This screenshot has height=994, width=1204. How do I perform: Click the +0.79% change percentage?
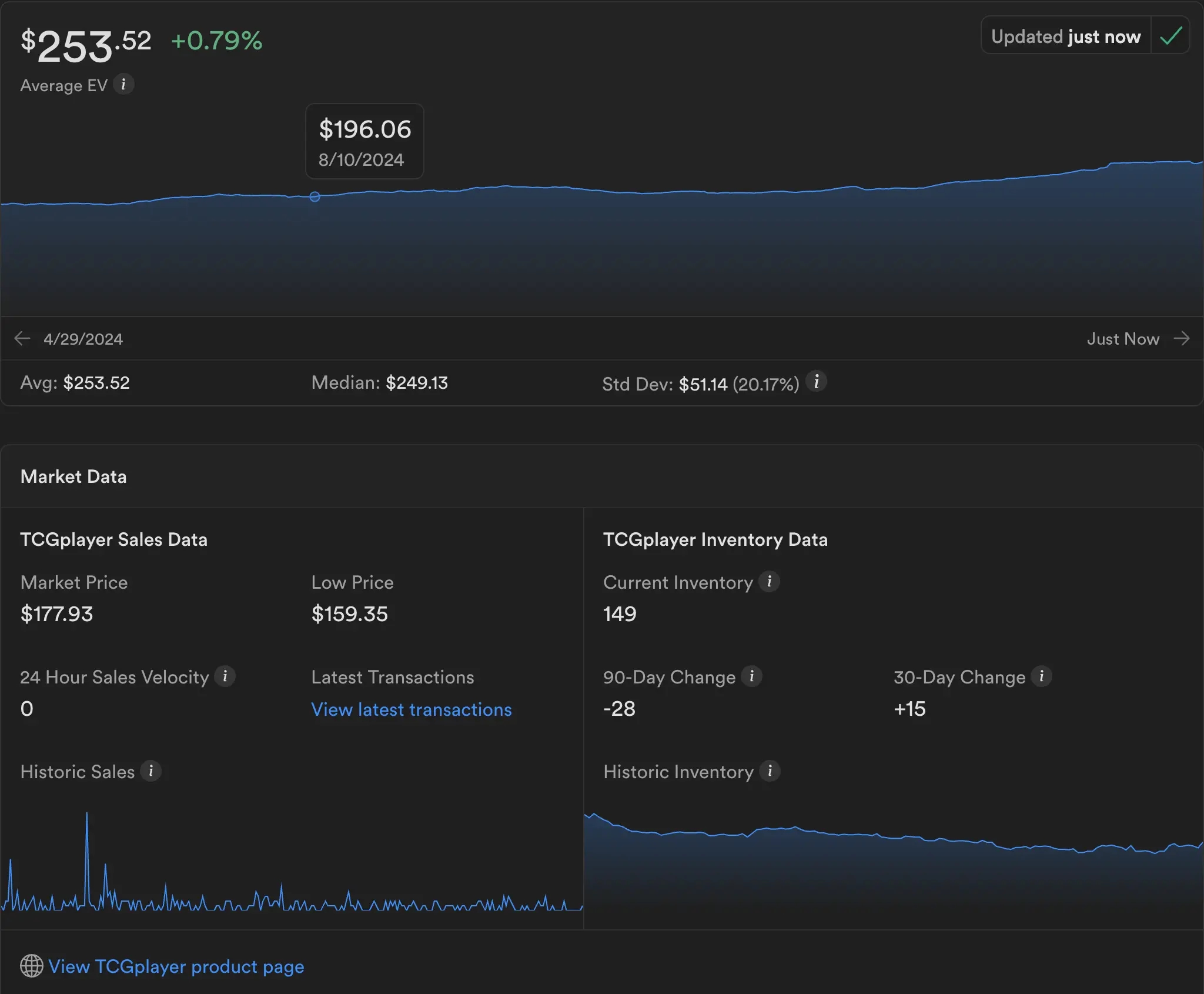(x=217, y=41)
